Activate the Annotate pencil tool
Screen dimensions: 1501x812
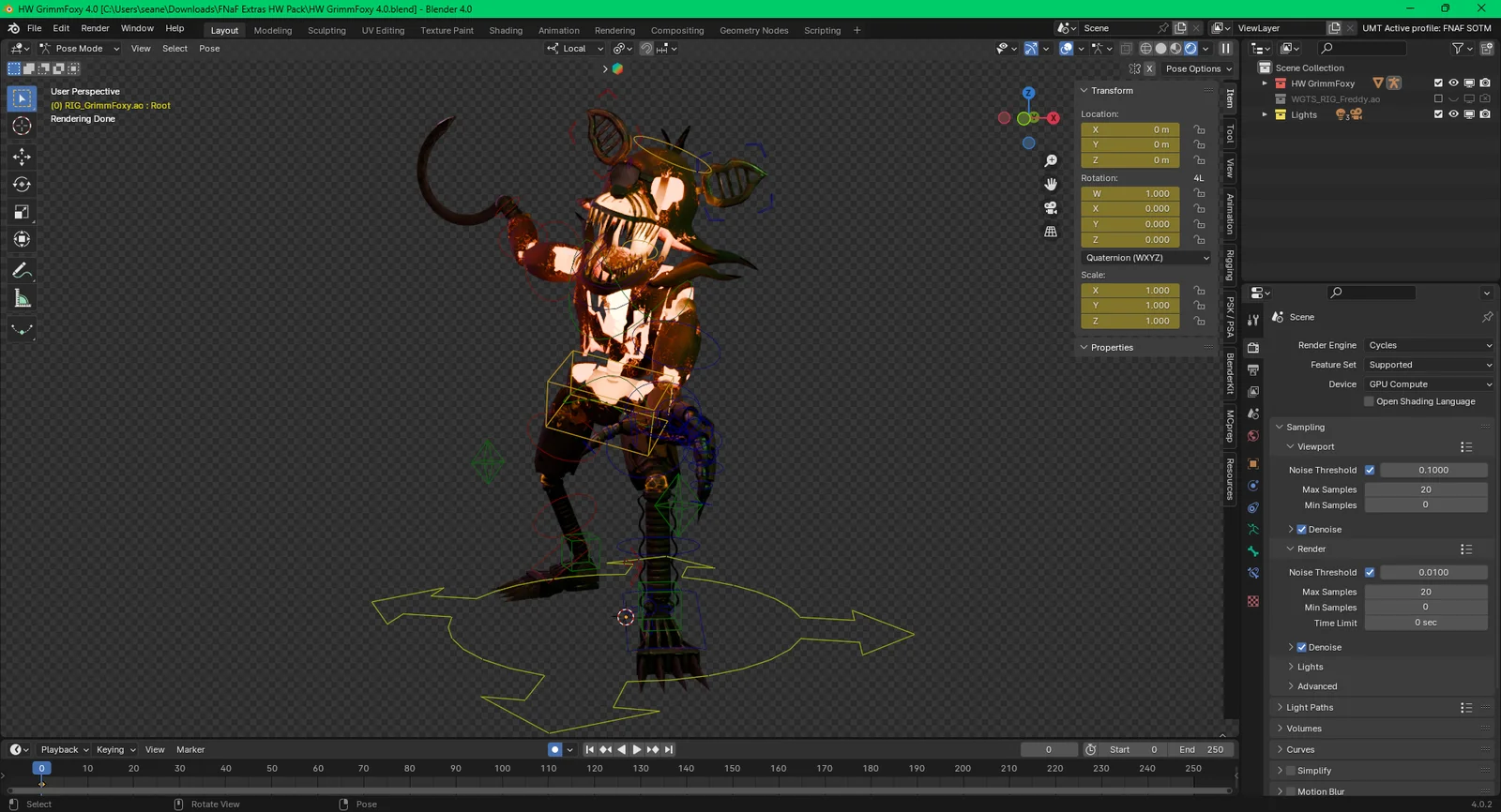point(22,271)
